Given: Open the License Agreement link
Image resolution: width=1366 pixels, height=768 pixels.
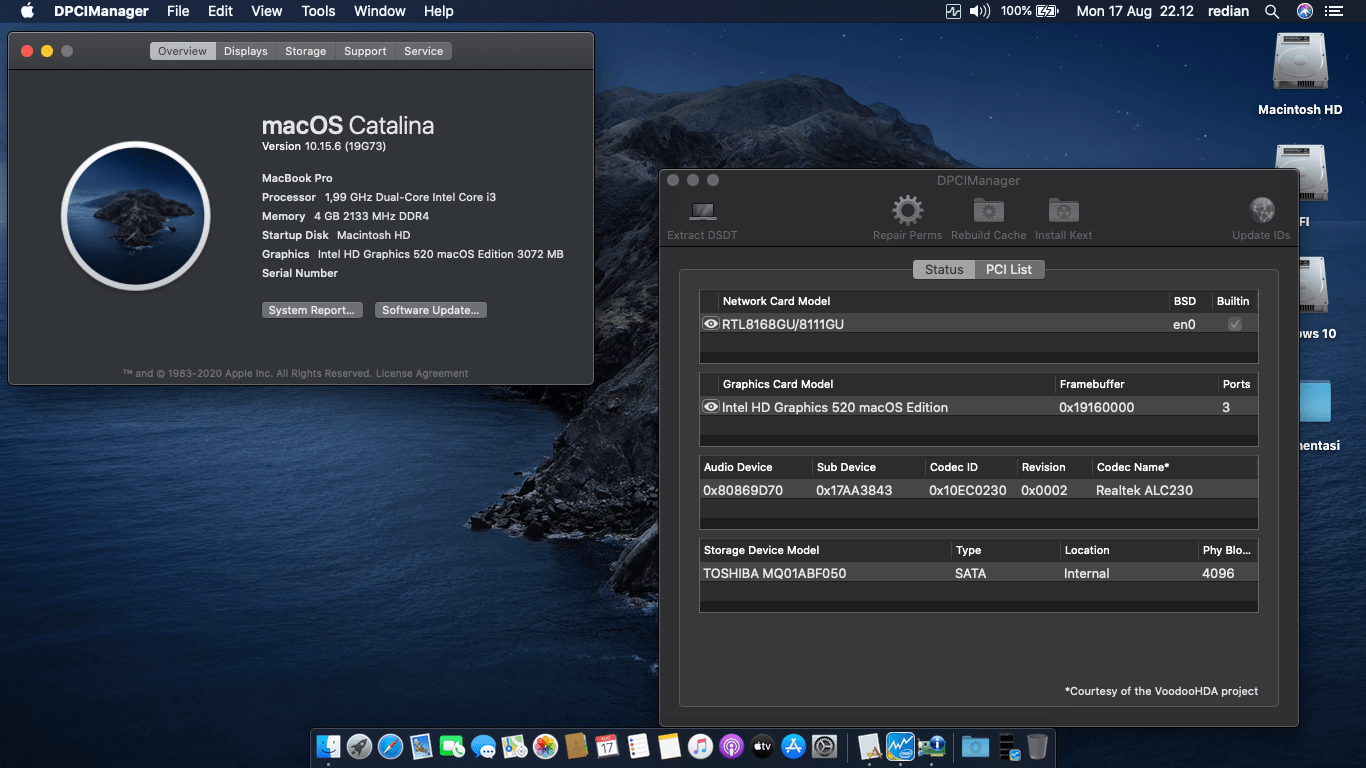Looking at the screenshot, I should click(422, 373).
